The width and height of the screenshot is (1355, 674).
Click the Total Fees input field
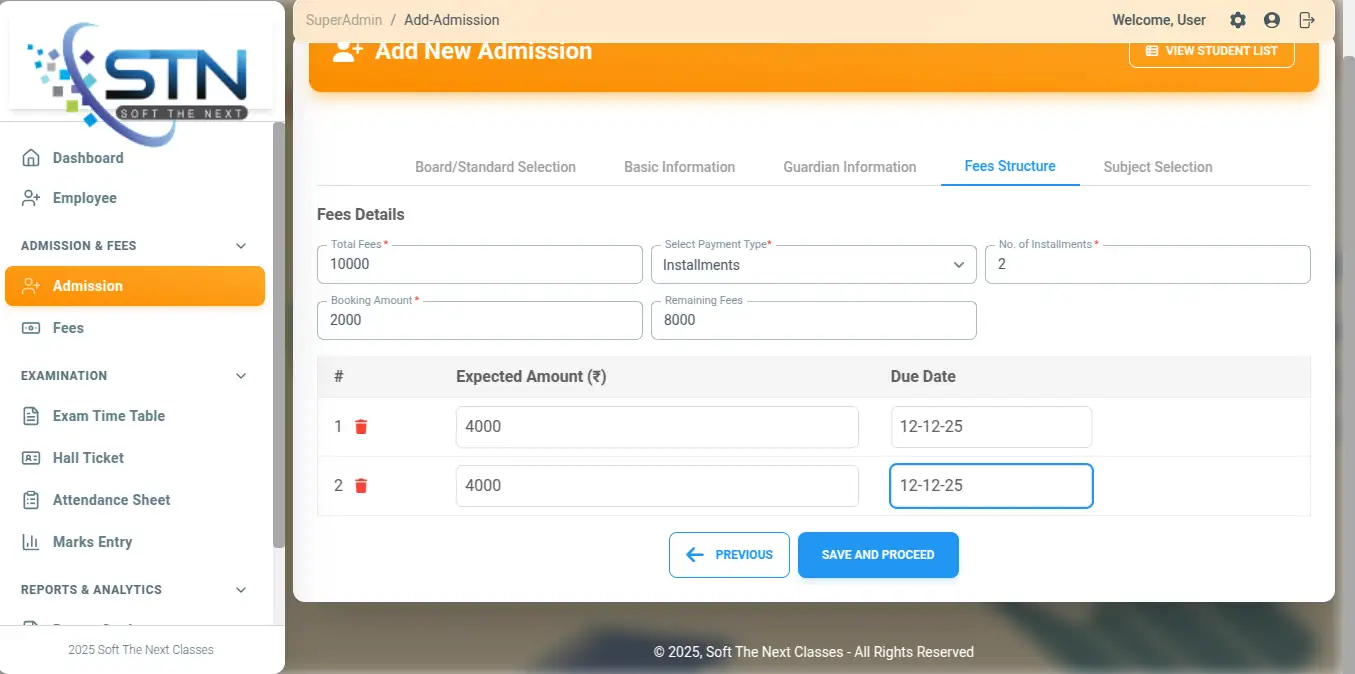coord(479,265)
